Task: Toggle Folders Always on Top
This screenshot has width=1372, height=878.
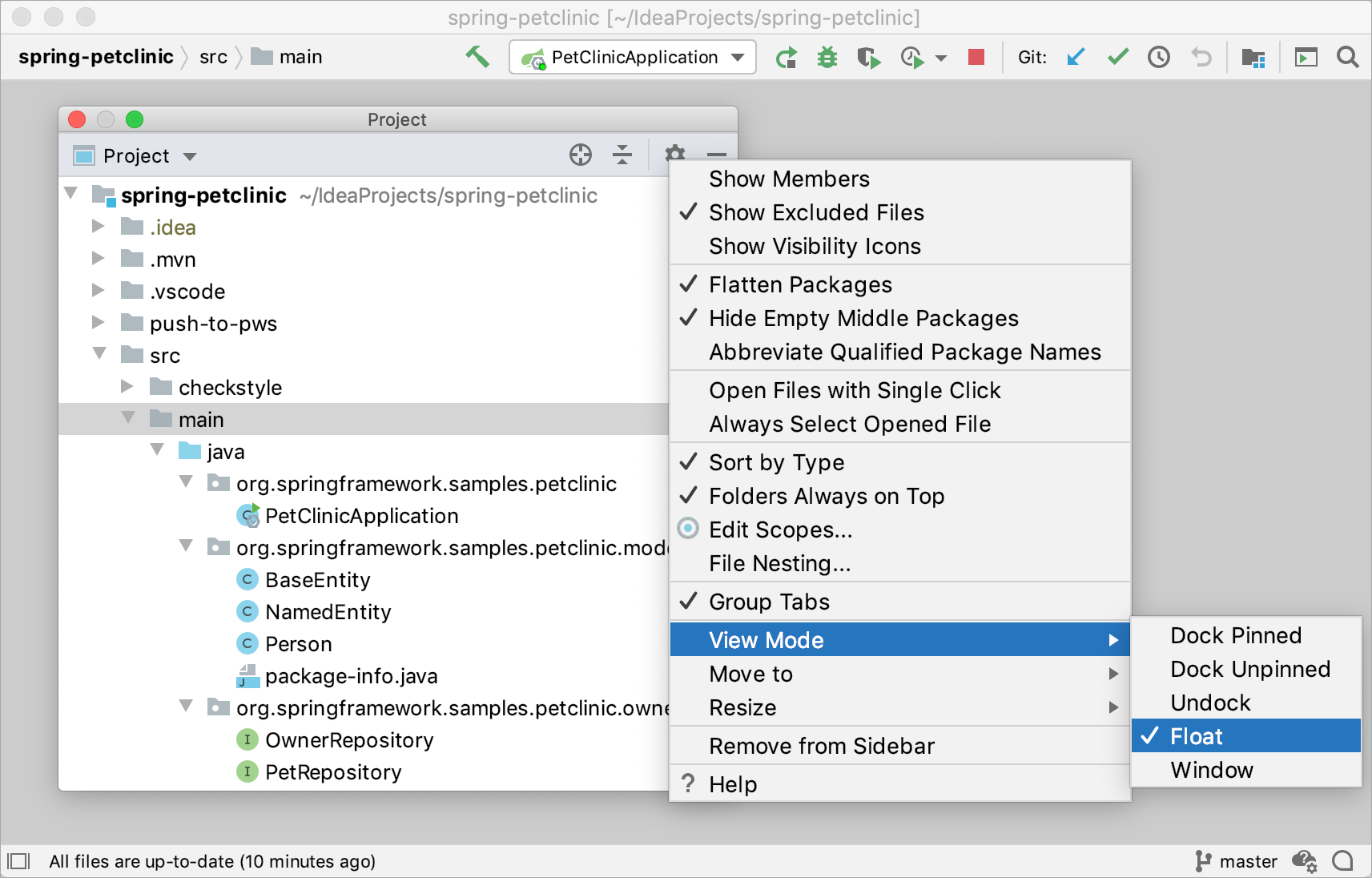Action: tap(900, 496)
